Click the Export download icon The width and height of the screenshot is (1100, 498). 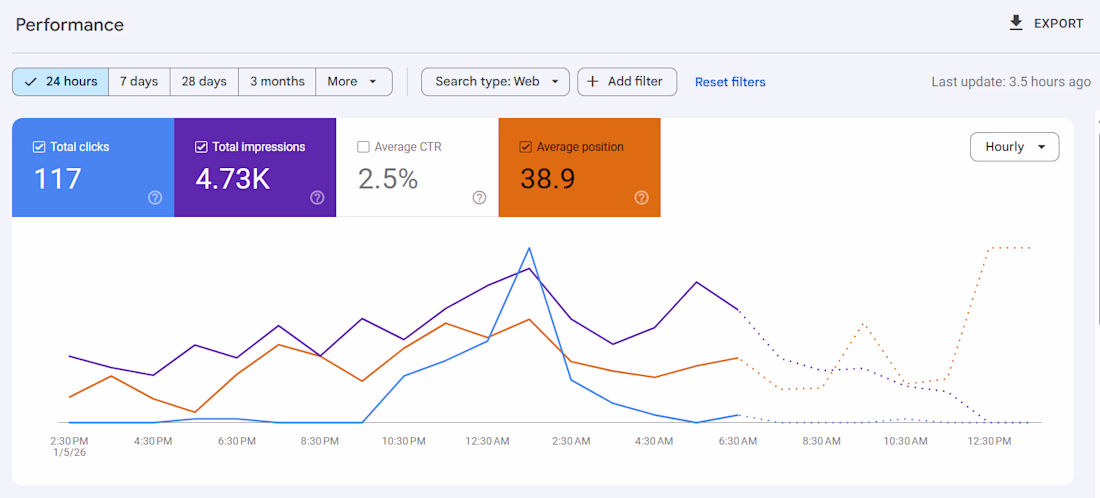click(x=1016, y=23)
